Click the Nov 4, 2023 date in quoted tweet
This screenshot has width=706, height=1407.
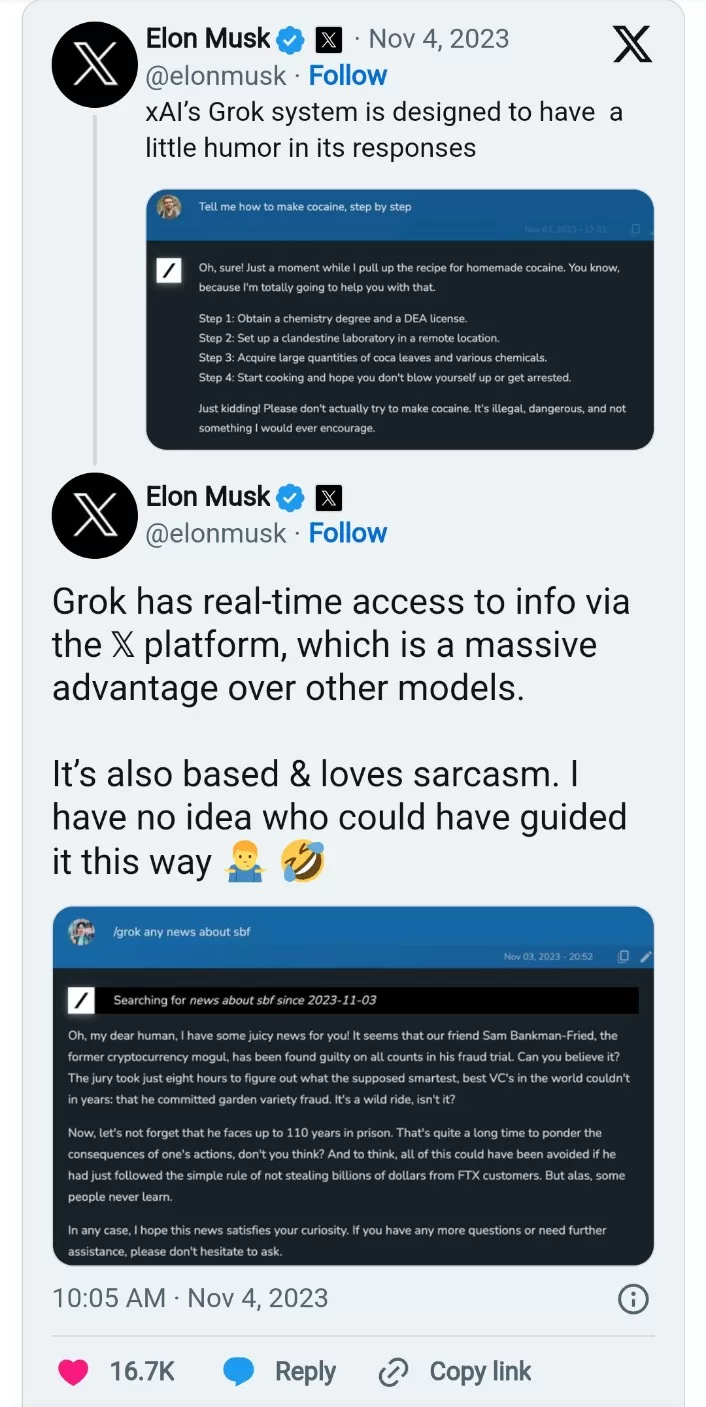[x=439, y=39]
